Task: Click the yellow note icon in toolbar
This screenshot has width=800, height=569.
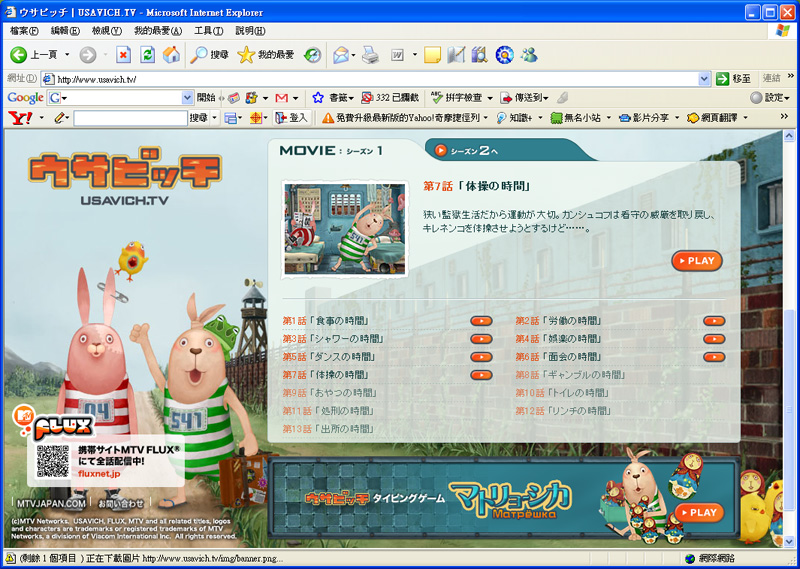Action: coord(432,55)
